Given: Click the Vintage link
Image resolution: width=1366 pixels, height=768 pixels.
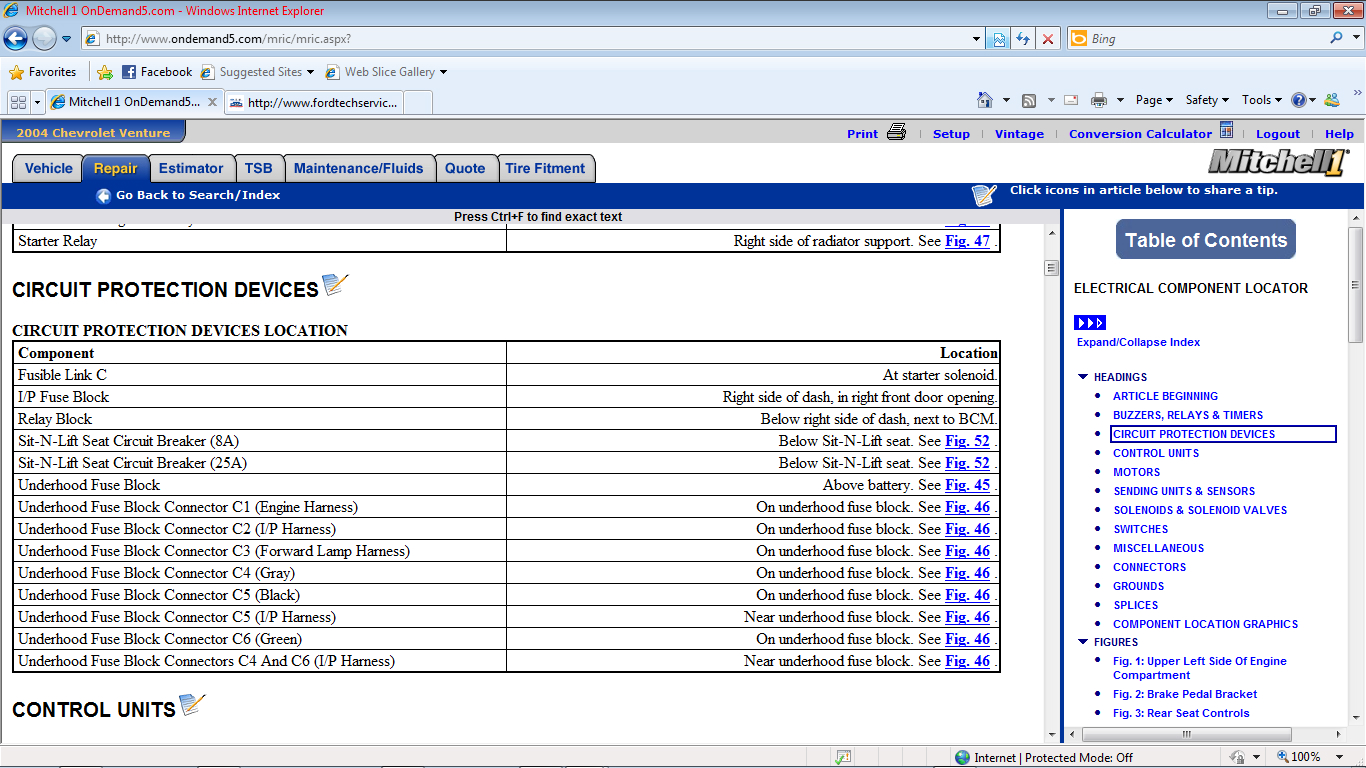Looking at the screenshot, I should coord(1019,134).
